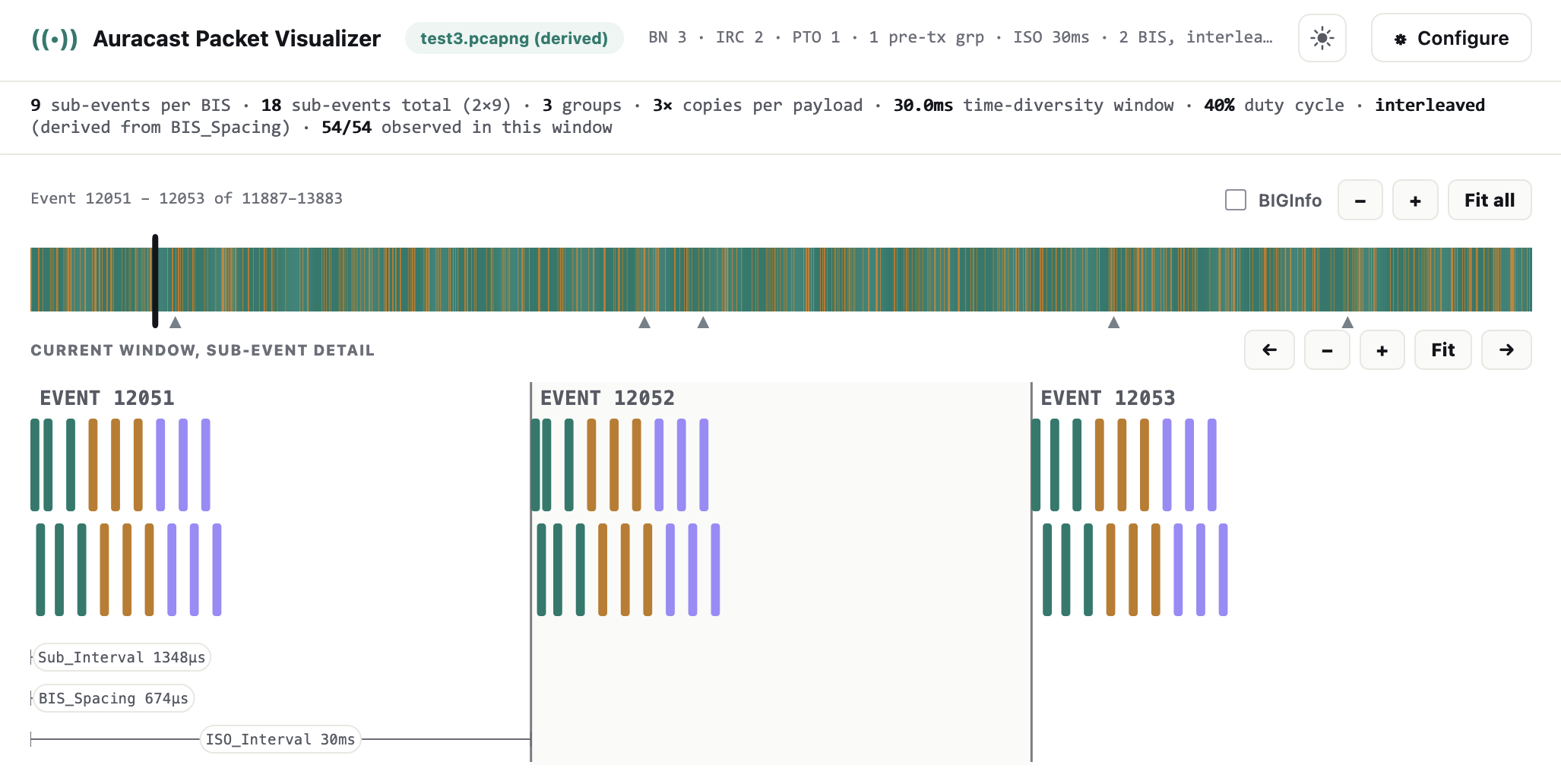Image resolution: width=1561 pixels, height=784 pixels.
Task: Zoom out sub-event detail with minus button
Action: (x=1327, y=350)
